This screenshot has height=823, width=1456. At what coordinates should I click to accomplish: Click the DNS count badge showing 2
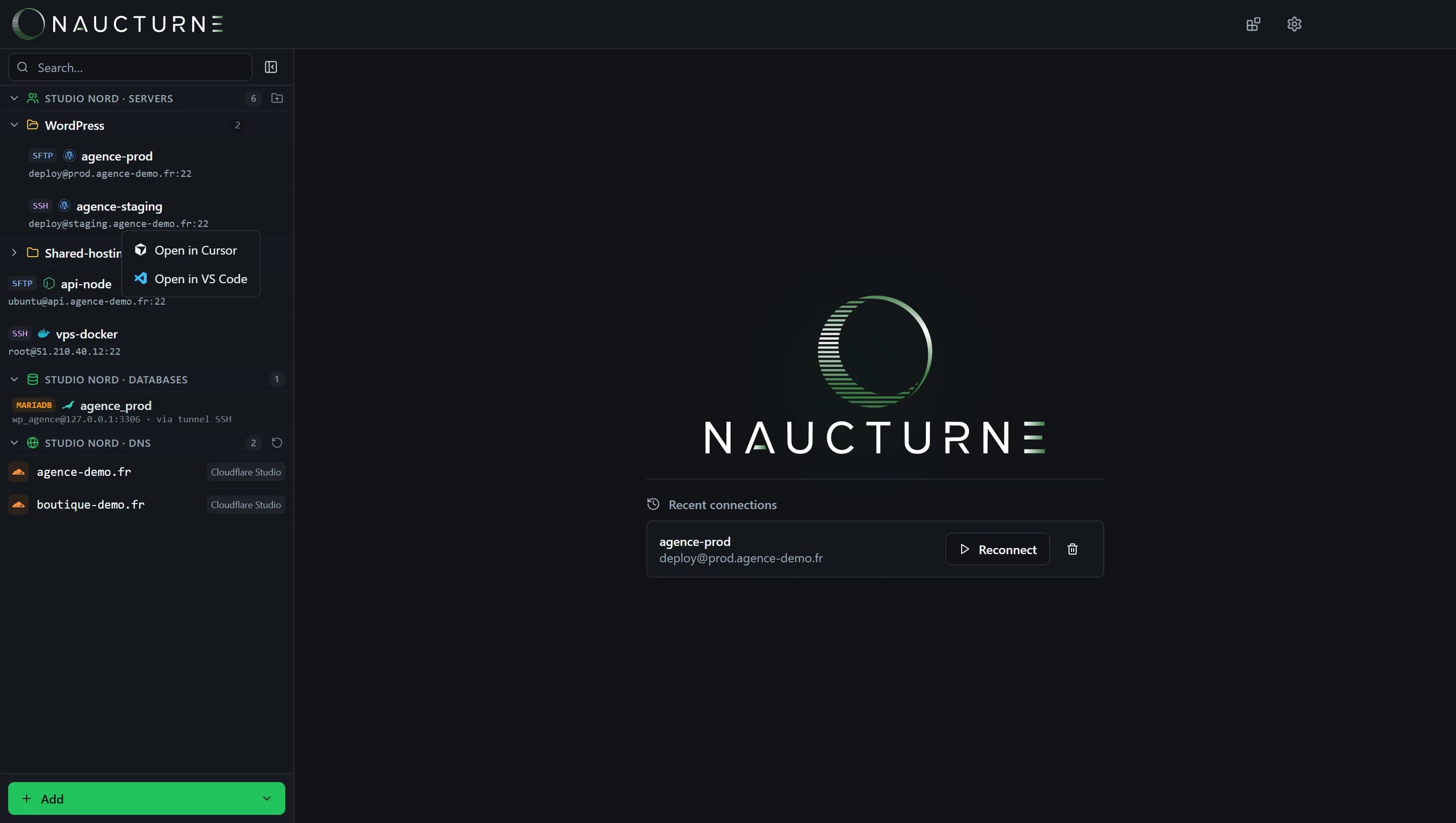(253, 443)
